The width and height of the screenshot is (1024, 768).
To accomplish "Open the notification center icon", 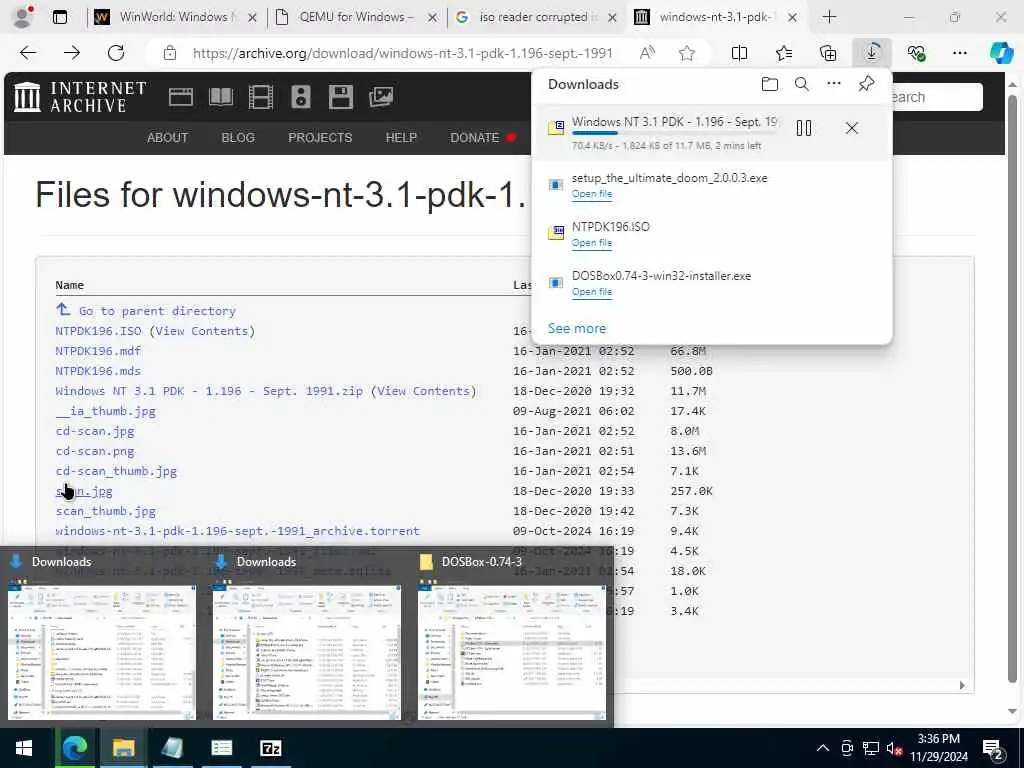I will tap(993, 748).
